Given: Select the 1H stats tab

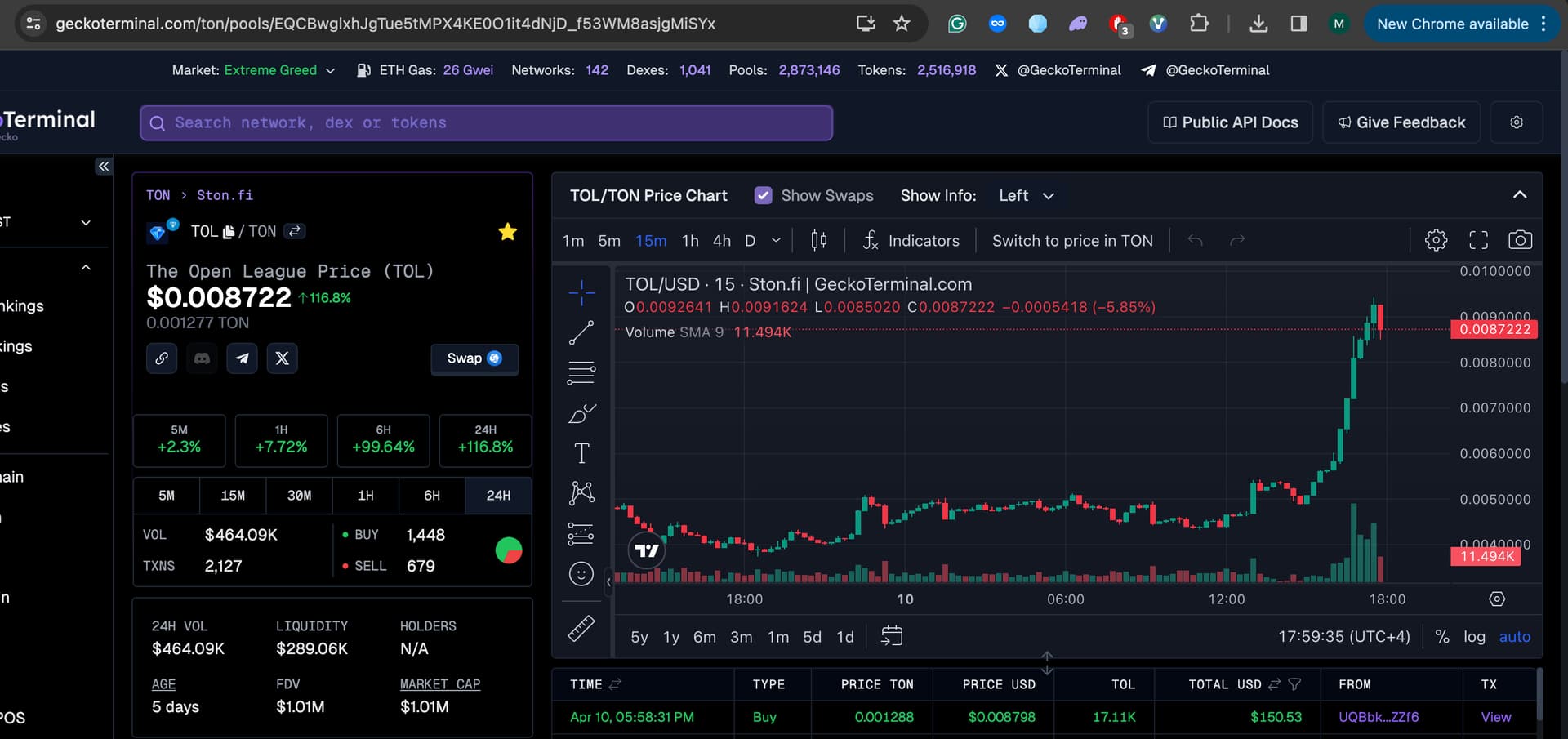Looking at the screenshot, I should click(366, 496).
